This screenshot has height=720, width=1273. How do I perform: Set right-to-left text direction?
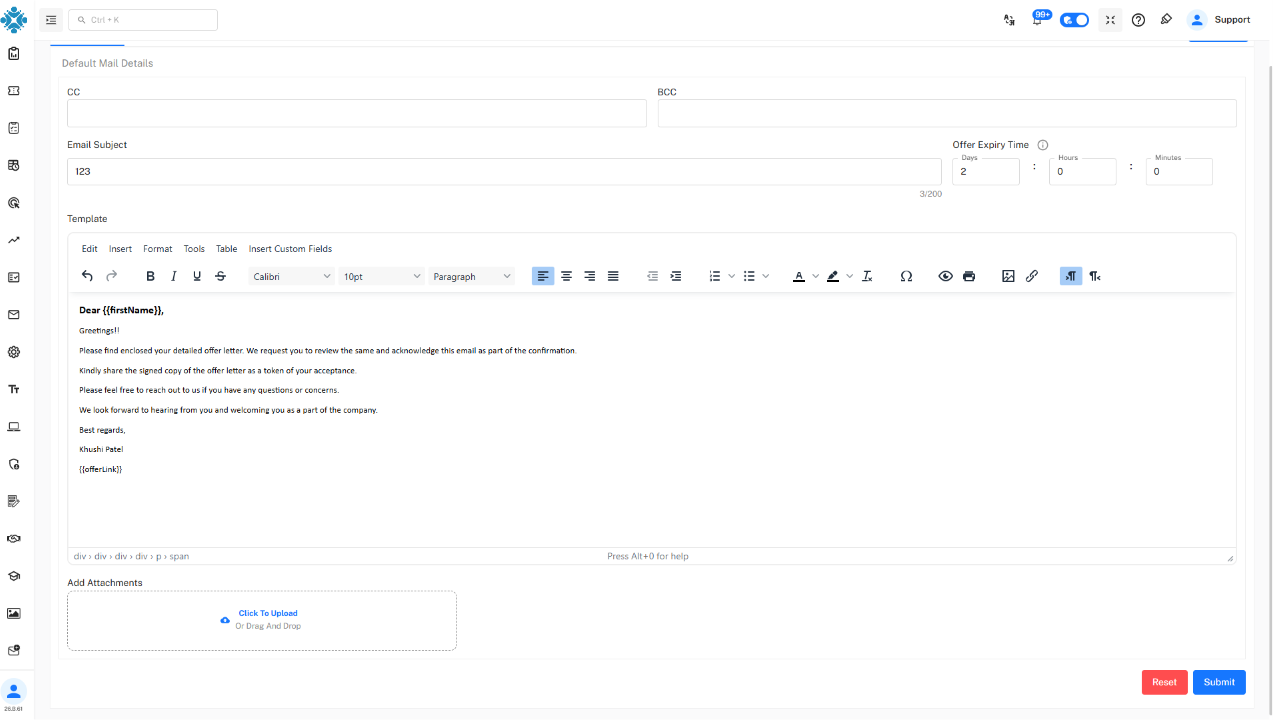pyautogui.click(x=1095, y=276)
